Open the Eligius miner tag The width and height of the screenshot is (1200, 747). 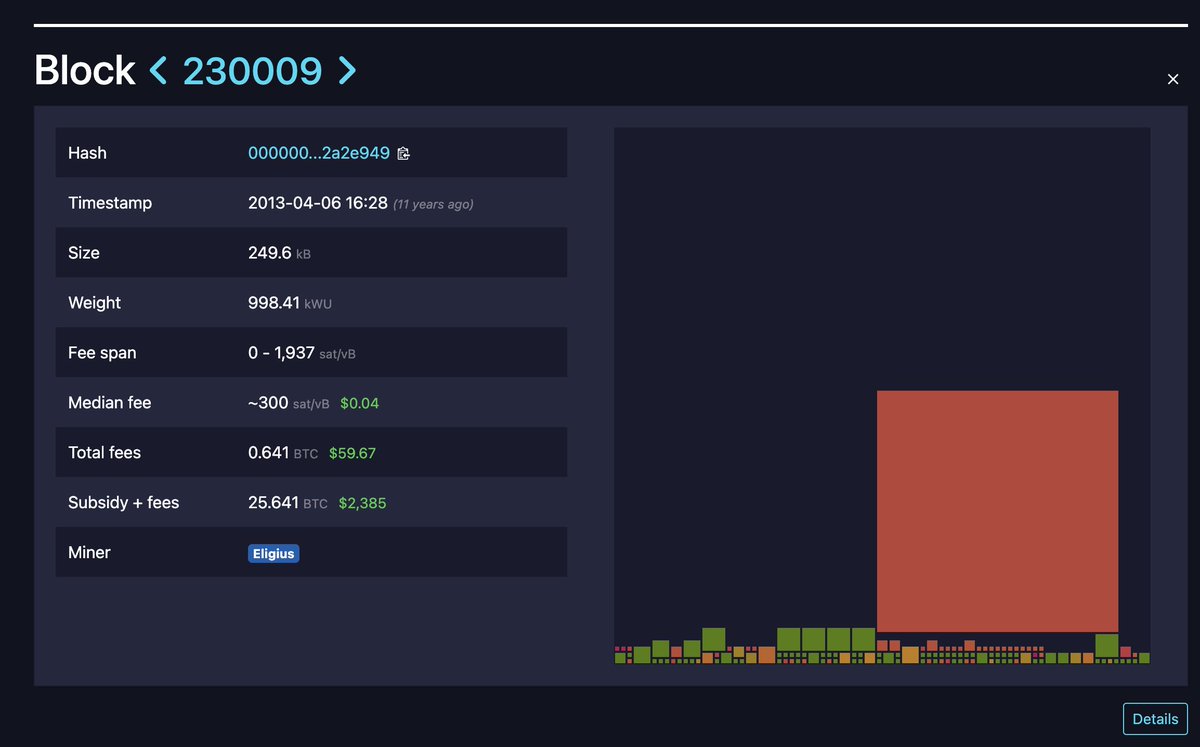coord(273,553)
